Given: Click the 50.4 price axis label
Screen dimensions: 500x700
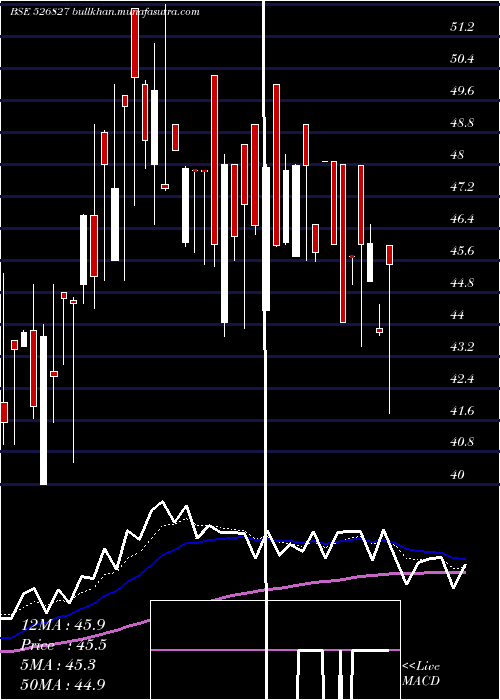Looking at the screenshot, I should pos(462,59).
